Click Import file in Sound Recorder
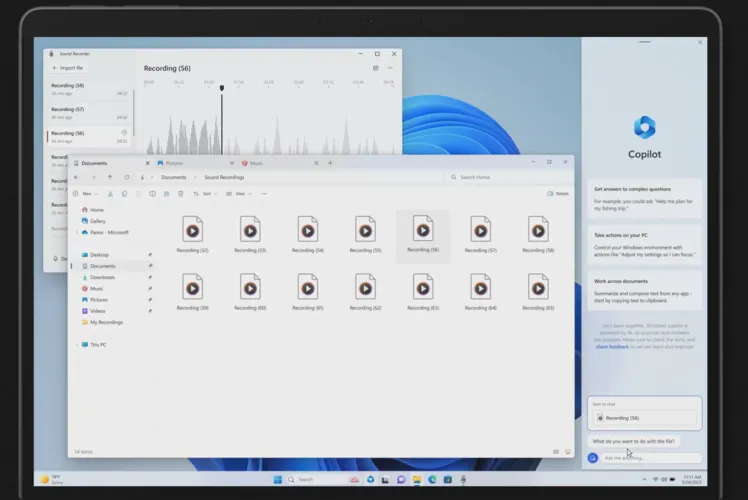 coord(69,68)
